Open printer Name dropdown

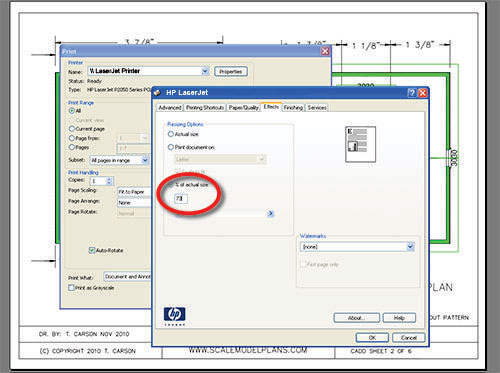(205, 71)
